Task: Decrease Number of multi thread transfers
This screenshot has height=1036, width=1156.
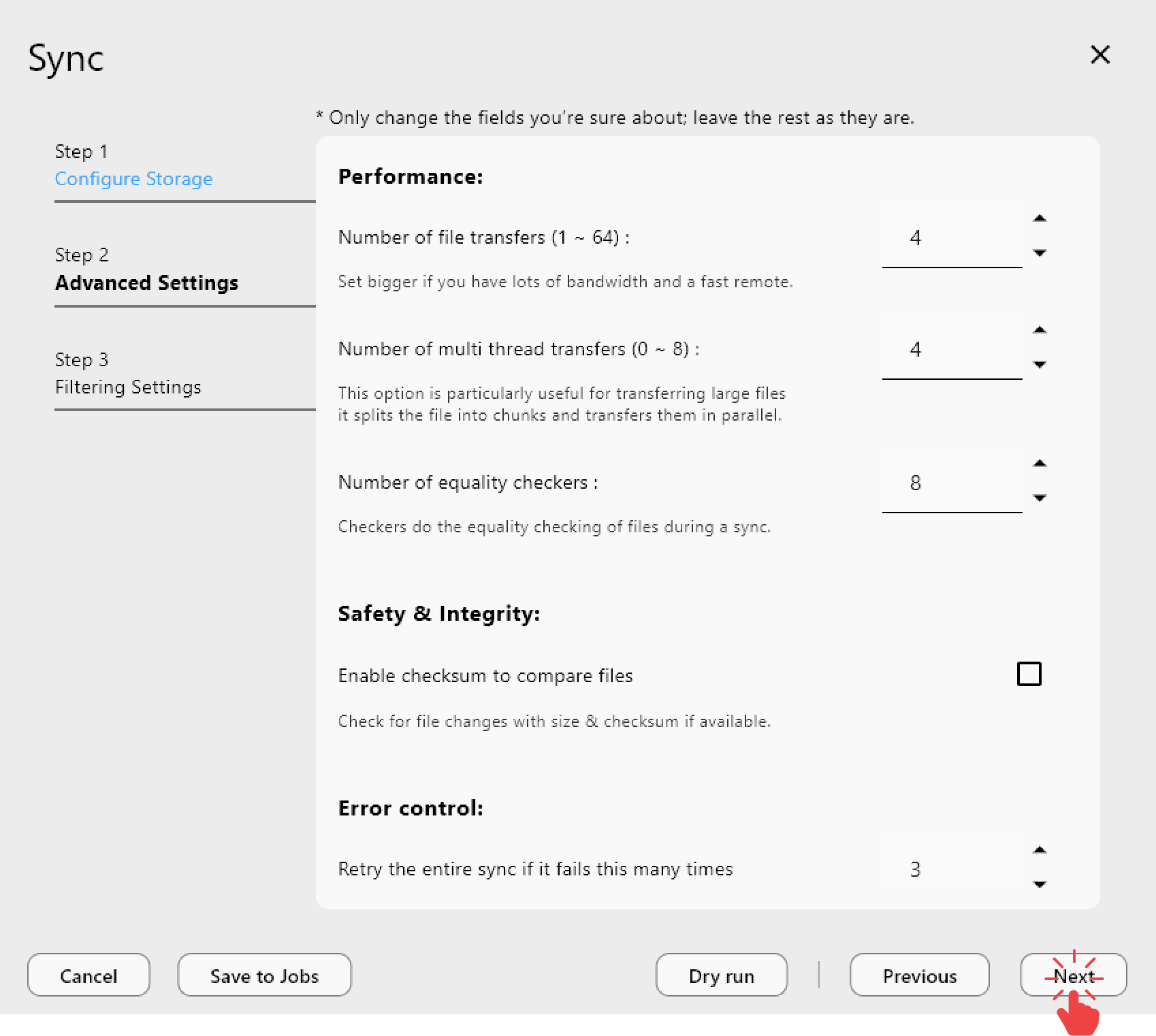Action: click(1040, 364)
